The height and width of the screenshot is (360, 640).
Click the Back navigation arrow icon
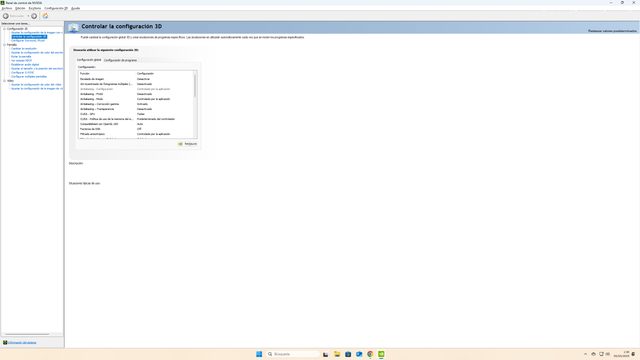pos(6,16)
